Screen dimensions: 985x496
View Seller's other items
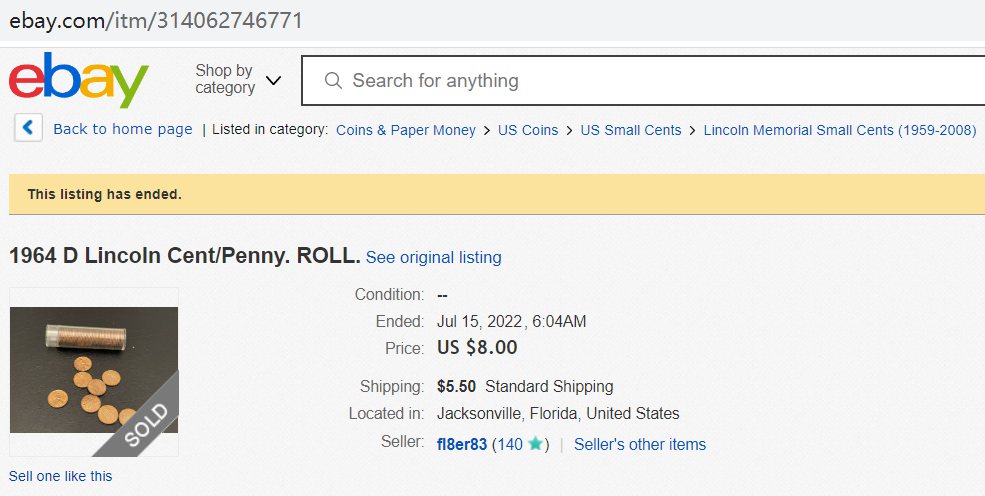click(639, 444)
